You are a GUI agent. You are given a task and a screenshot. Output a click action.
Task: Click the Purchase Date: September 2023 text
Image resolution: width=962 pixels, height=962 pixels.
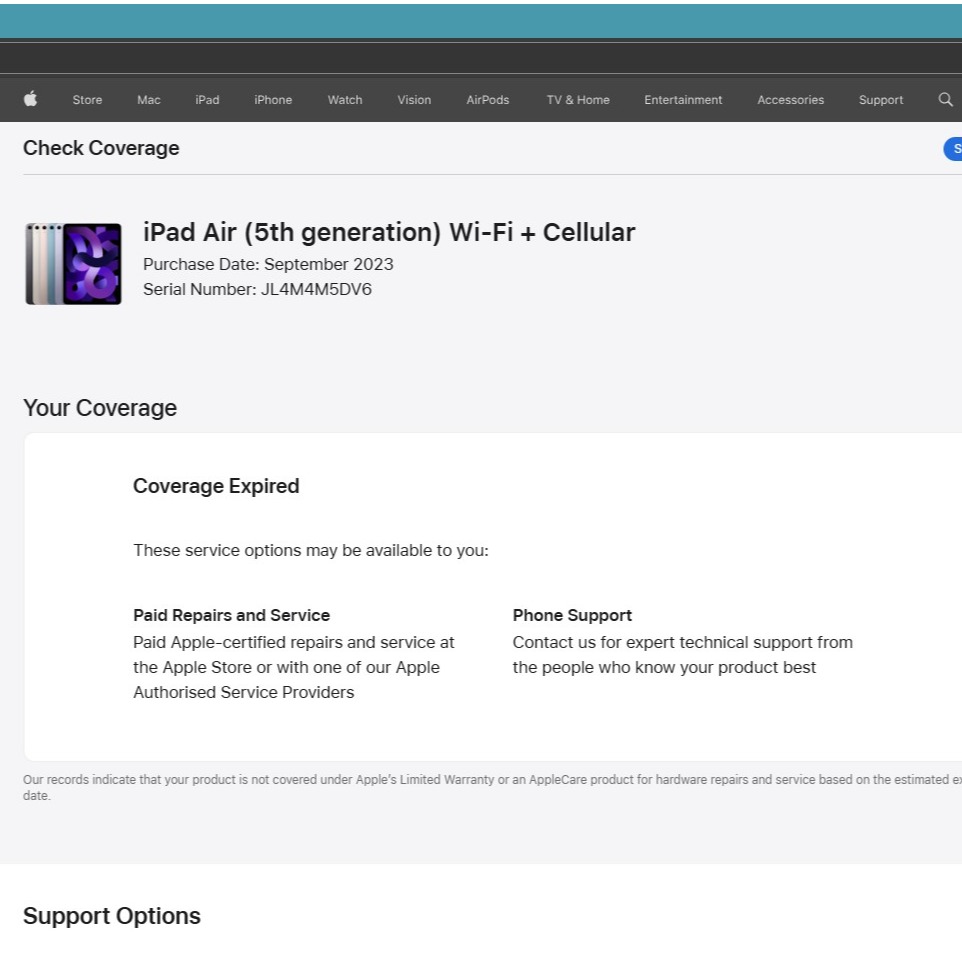[x=268, y=264]
